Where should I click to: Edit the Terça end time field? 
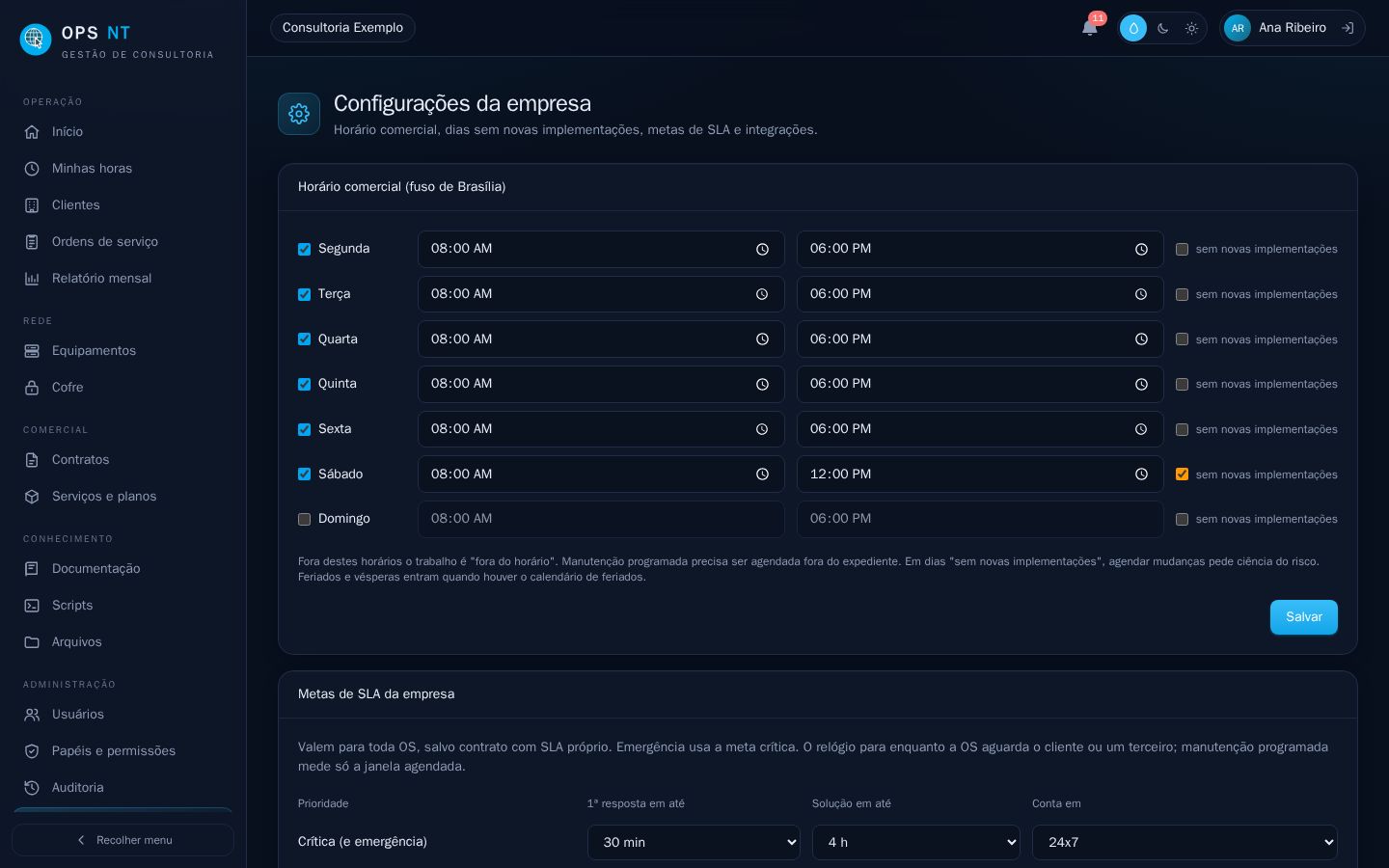[x=980, y=294]
